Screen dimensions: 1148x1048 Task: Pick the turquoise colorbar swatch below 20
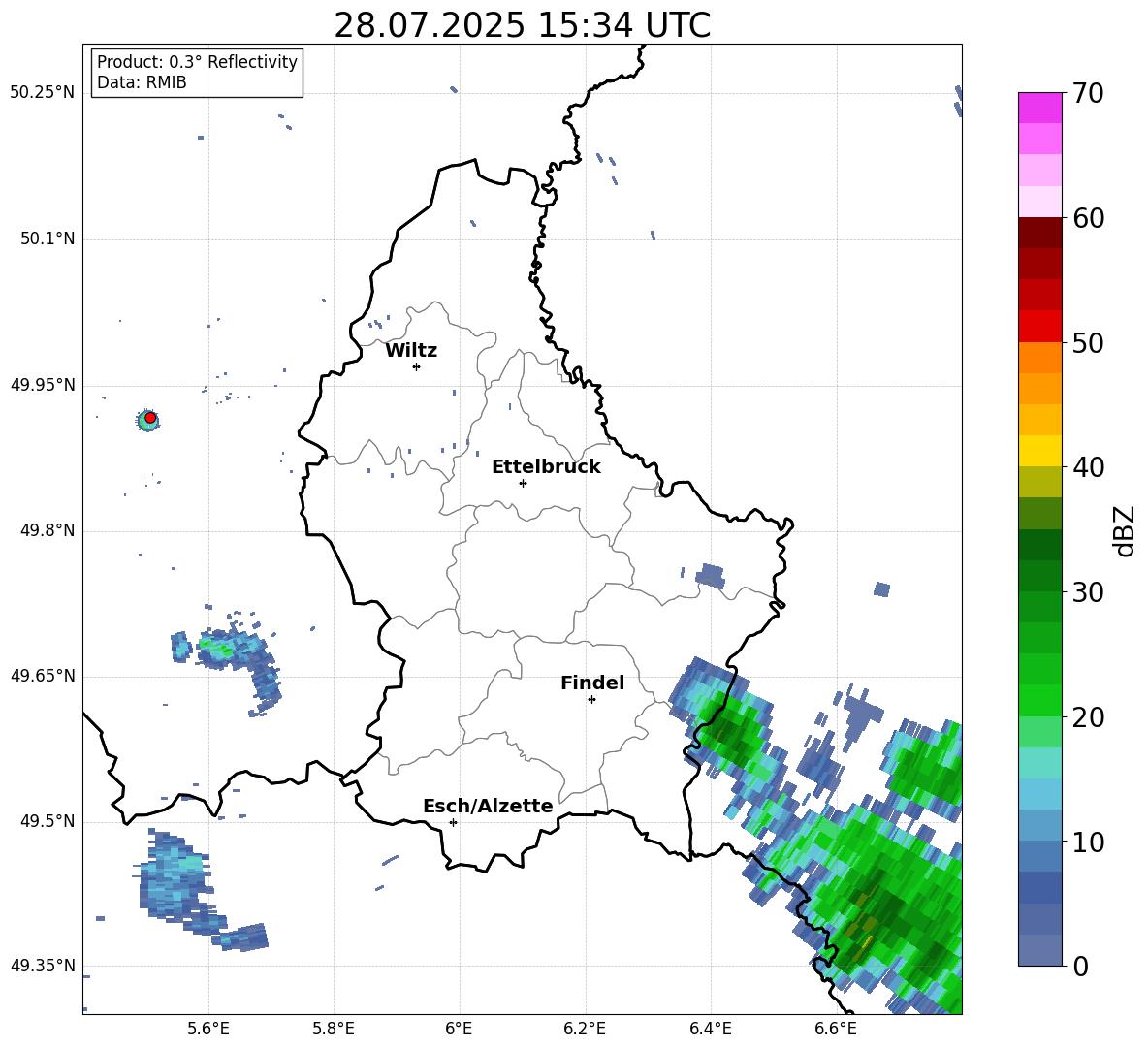point(1039,763)
